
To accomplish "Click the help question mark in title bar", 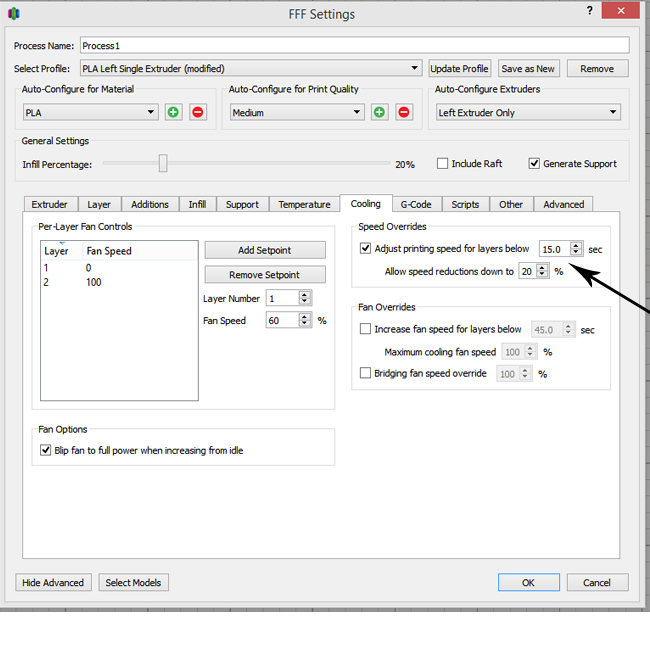I will [587, 10].
